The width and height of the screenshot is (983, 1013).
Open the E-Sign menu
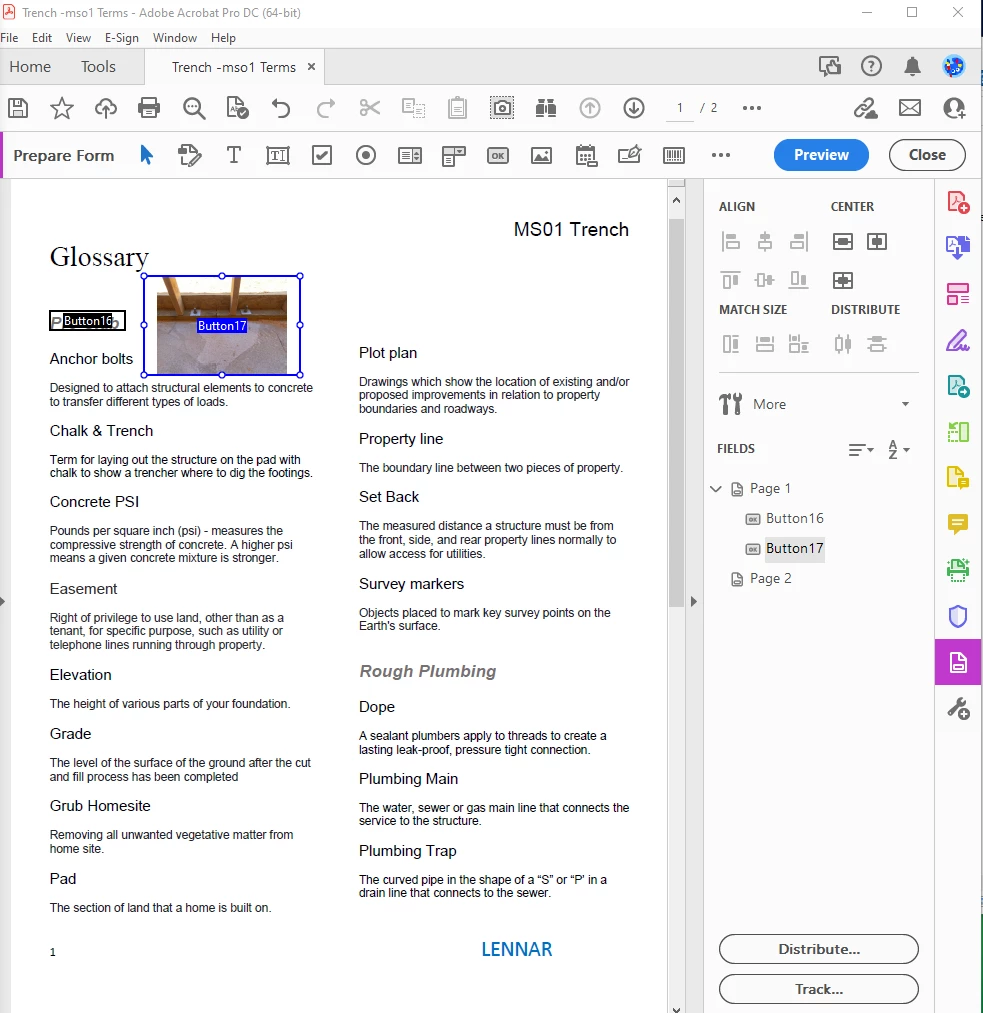tap(122, 38)
